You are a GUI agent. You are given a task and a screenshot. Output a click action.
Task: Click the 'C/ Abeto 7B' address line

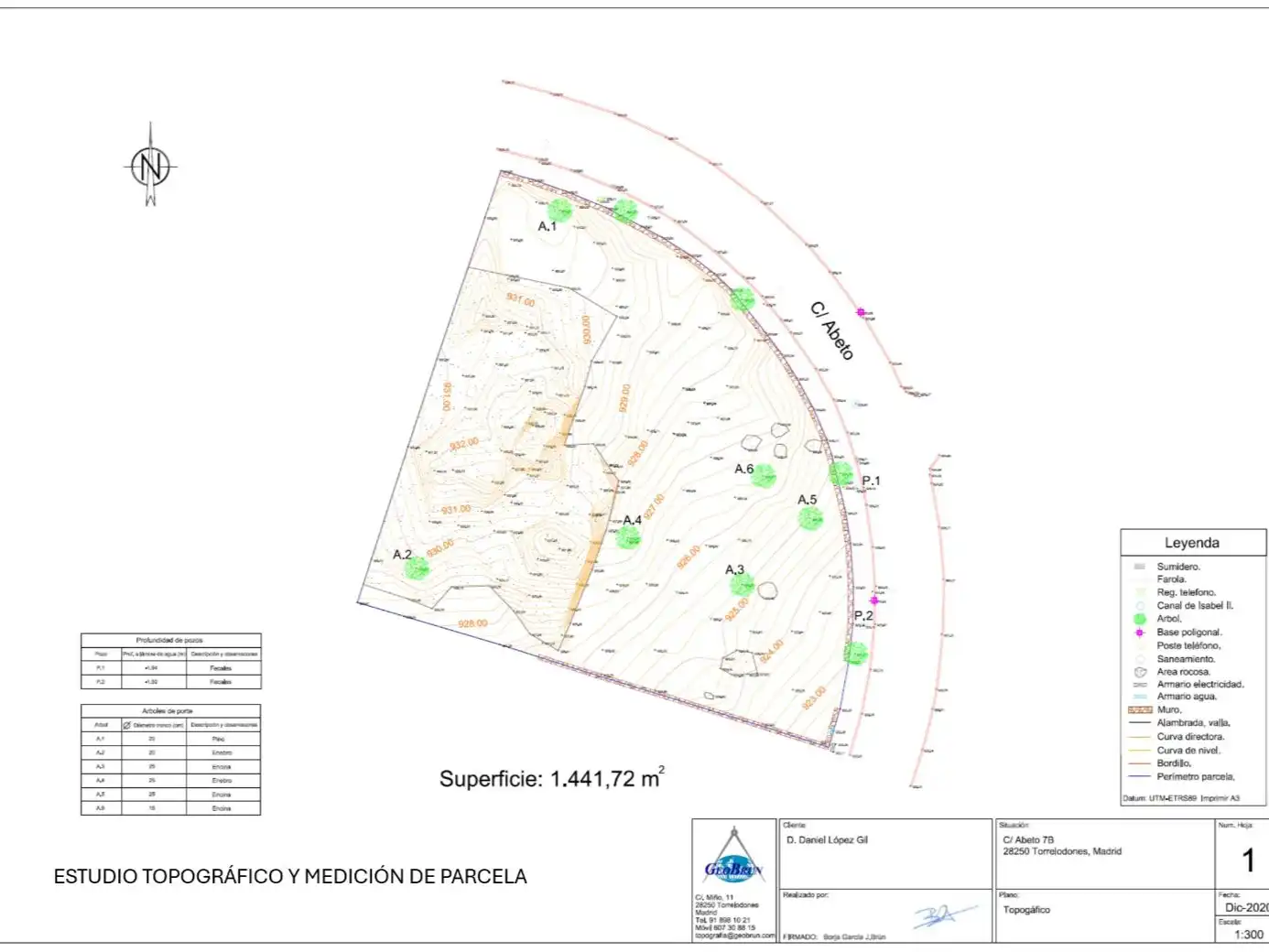point(1028,839)
